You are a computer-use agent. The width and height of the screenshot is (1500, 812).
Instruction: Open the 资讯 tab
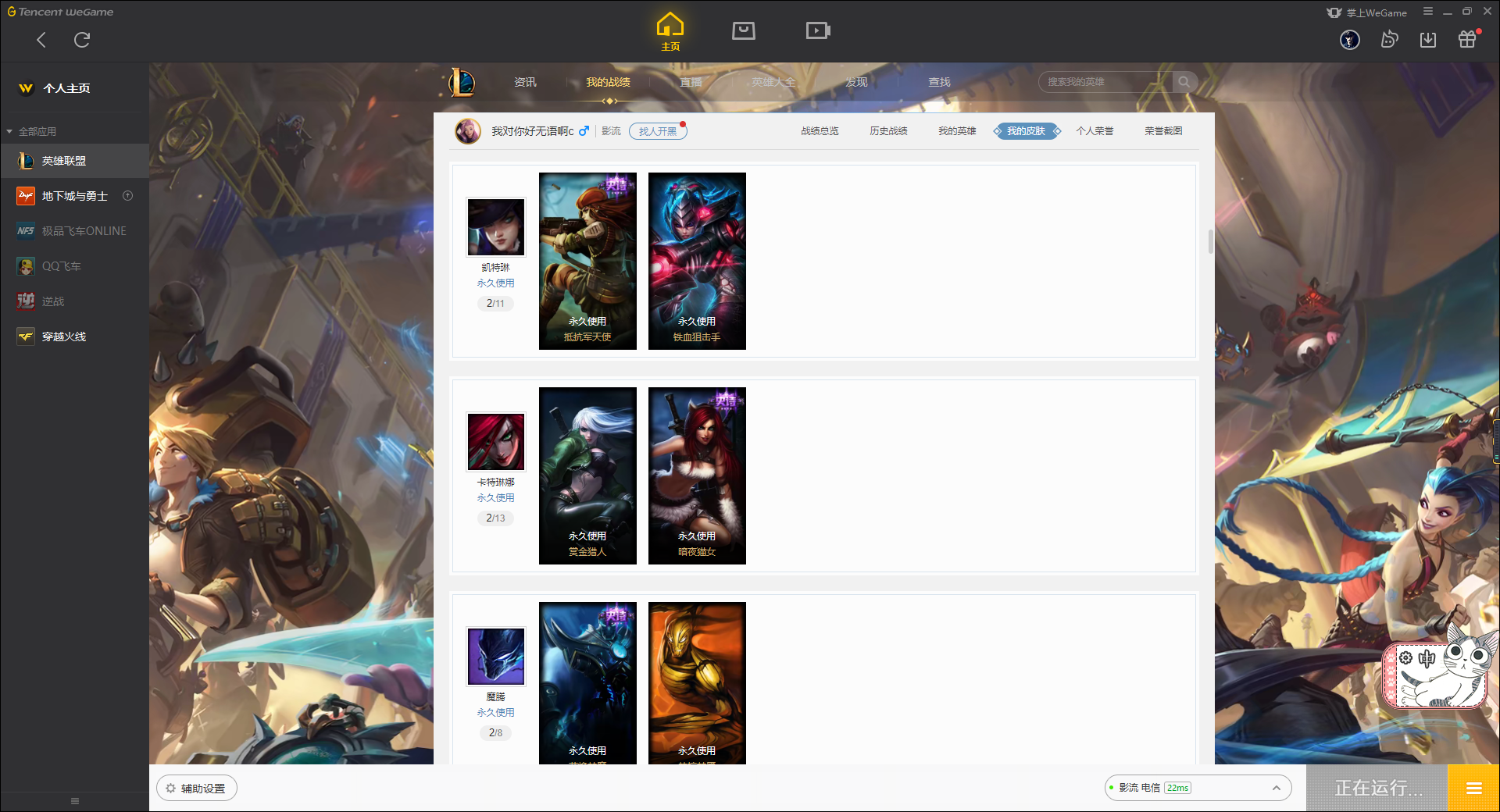525,82
